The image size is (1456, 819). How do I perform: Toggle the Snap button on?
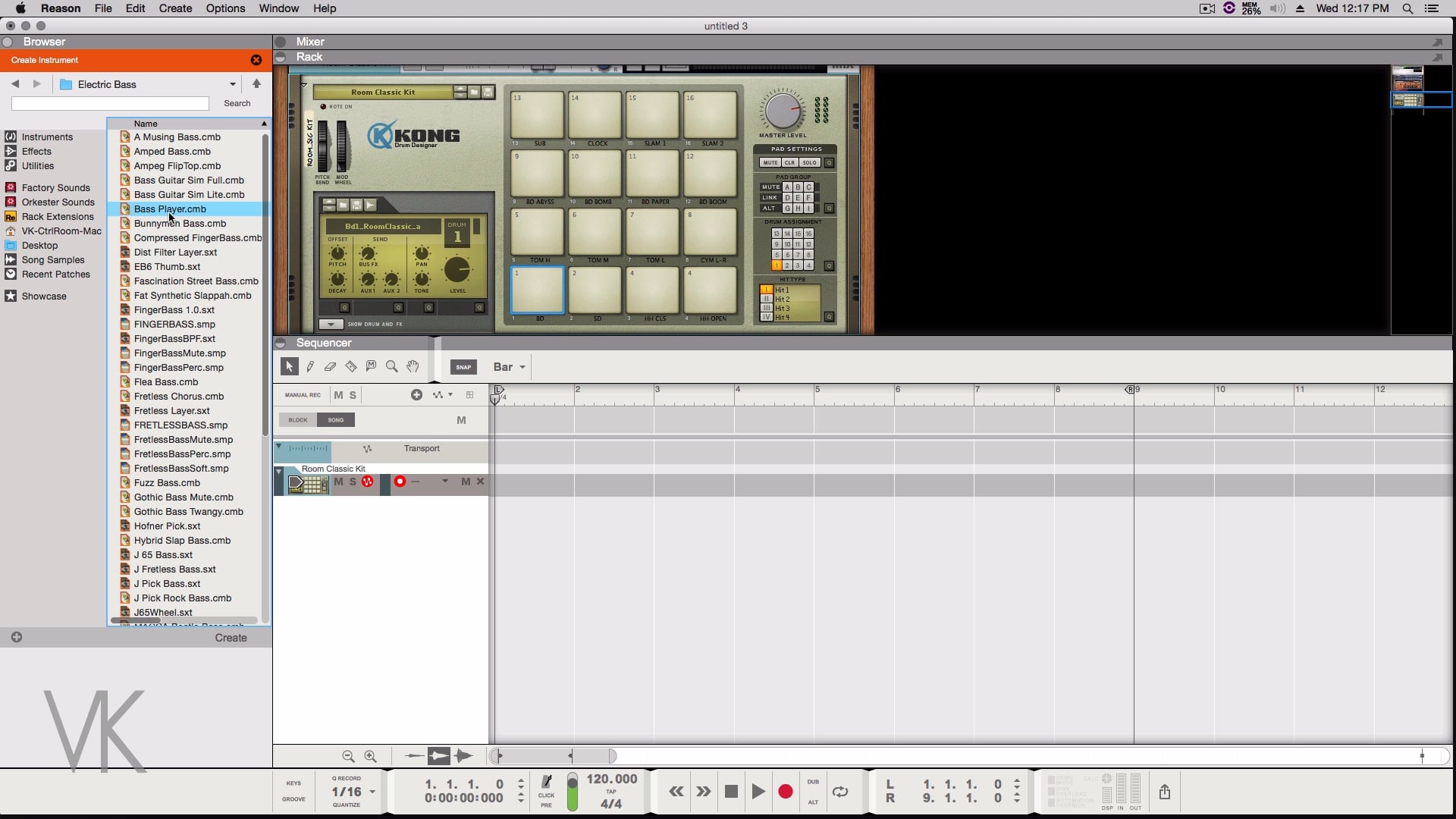point(463,367)
